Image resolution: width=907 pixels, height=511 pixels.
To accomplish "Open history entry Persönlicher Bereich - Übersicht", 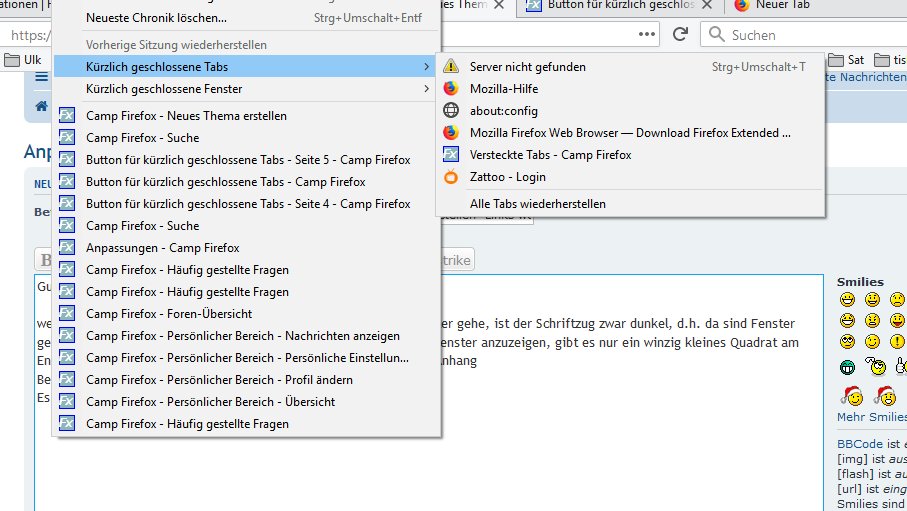I will [x=247, y=402].
